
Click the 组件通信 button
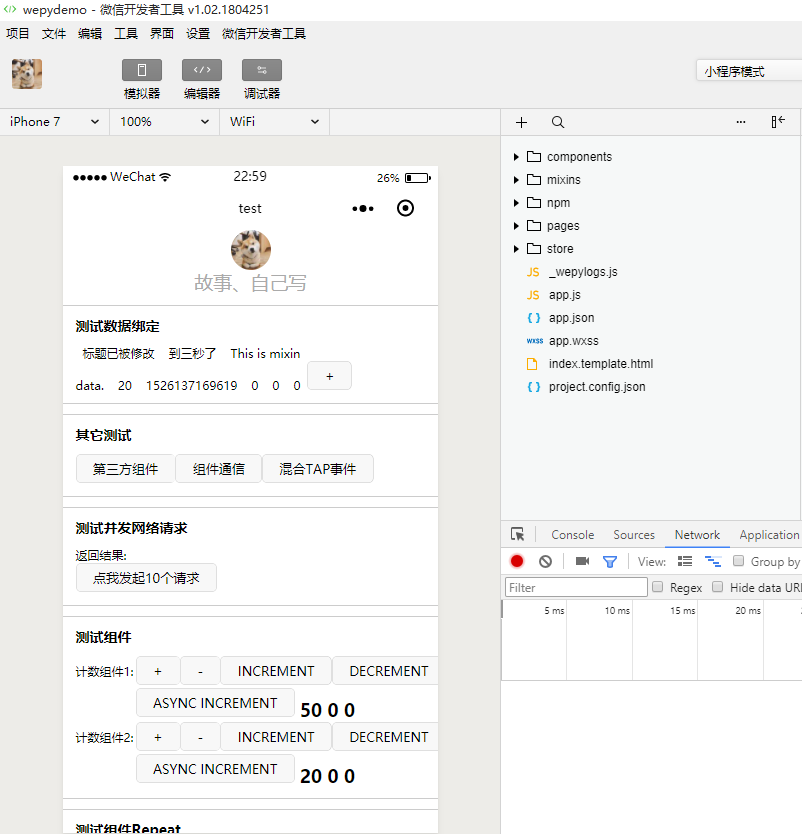[x=219, y=469]
